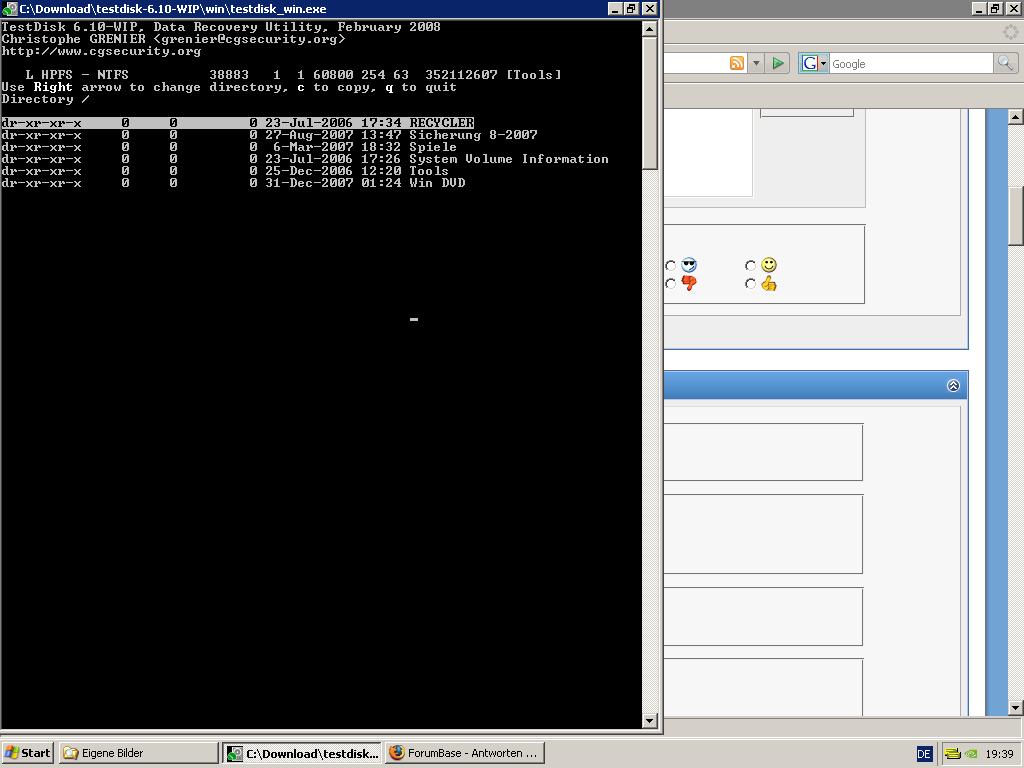Click the DE language indicator

(x=923, y=754)
